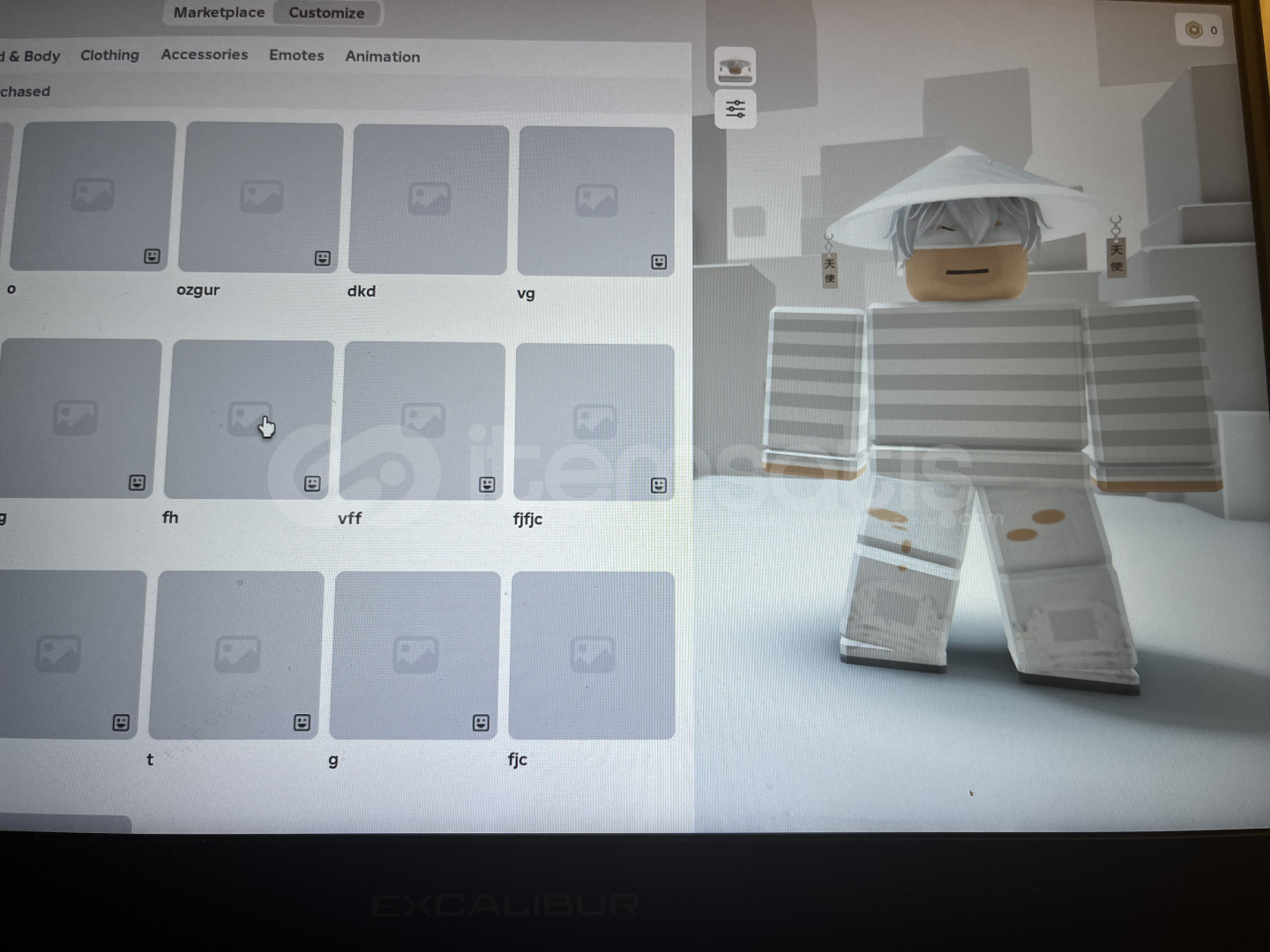Open the Clothing category
Screen dimensions: 1270x952
click(x=109, y=56)
